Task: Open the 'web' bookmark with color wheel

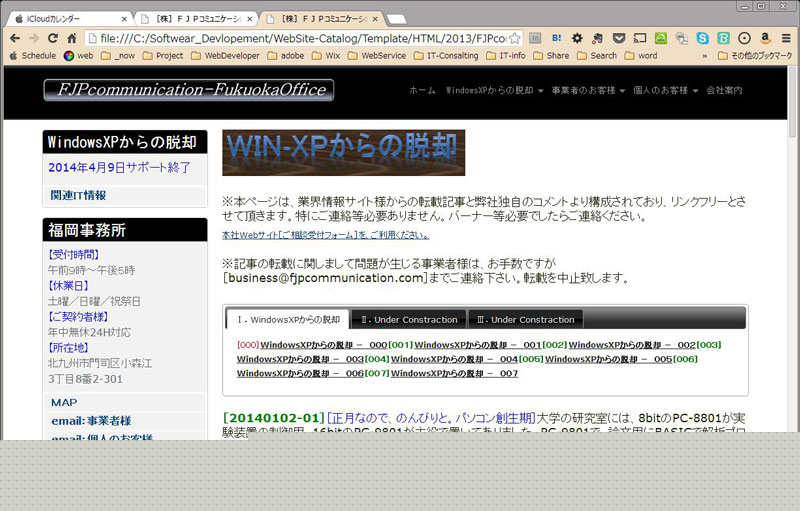Action: click(79, 56)
